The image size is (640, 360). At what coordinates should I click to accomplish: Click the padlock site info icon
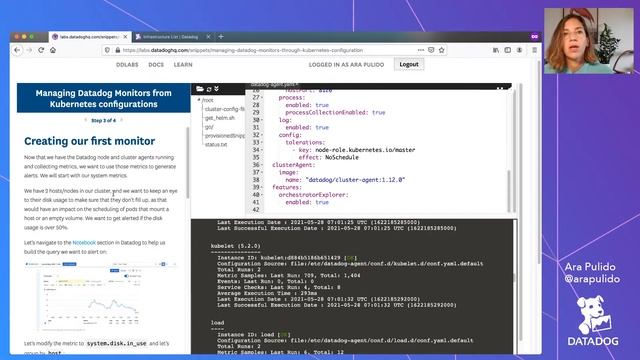[x=118, y=50]
